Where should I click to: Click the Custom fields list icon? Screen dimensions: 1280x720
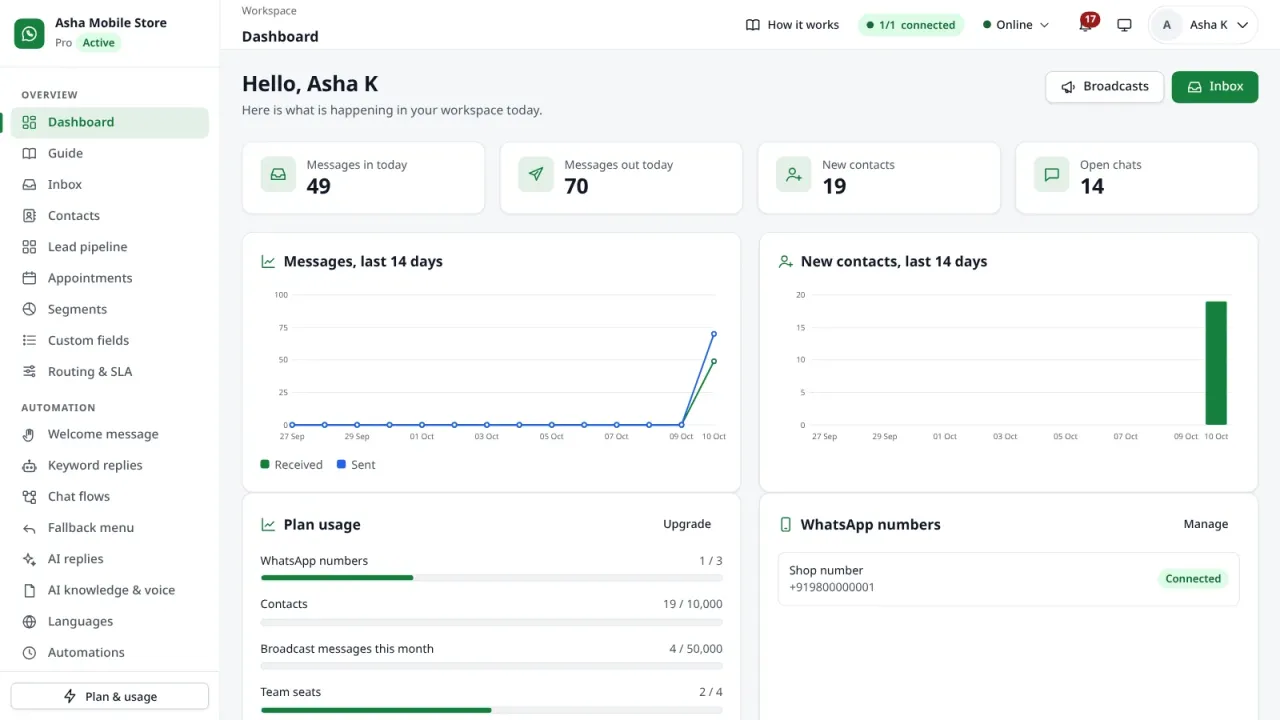pyautogui.click(x=29, y=340)
